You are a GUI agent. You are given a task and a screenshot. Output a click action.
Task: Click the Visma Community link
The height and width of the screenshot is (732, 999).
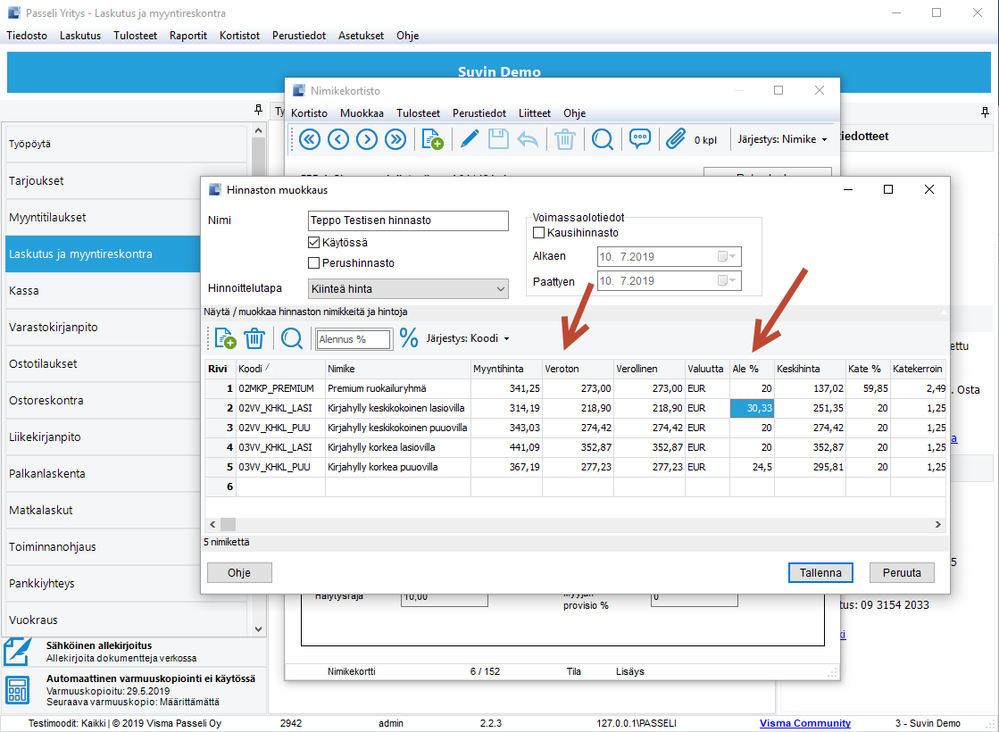[805, 723]
